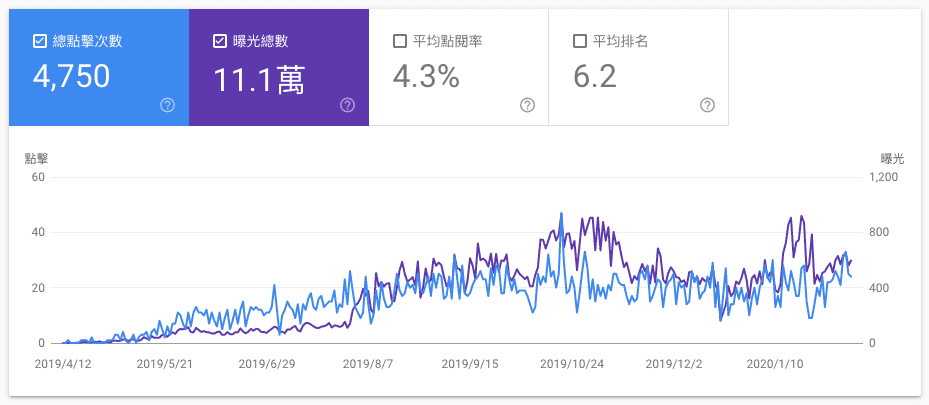Enable the 平均排名 checkbox
Screen dimensions: 929x405
pyautogui.click(x=580, y=41)
